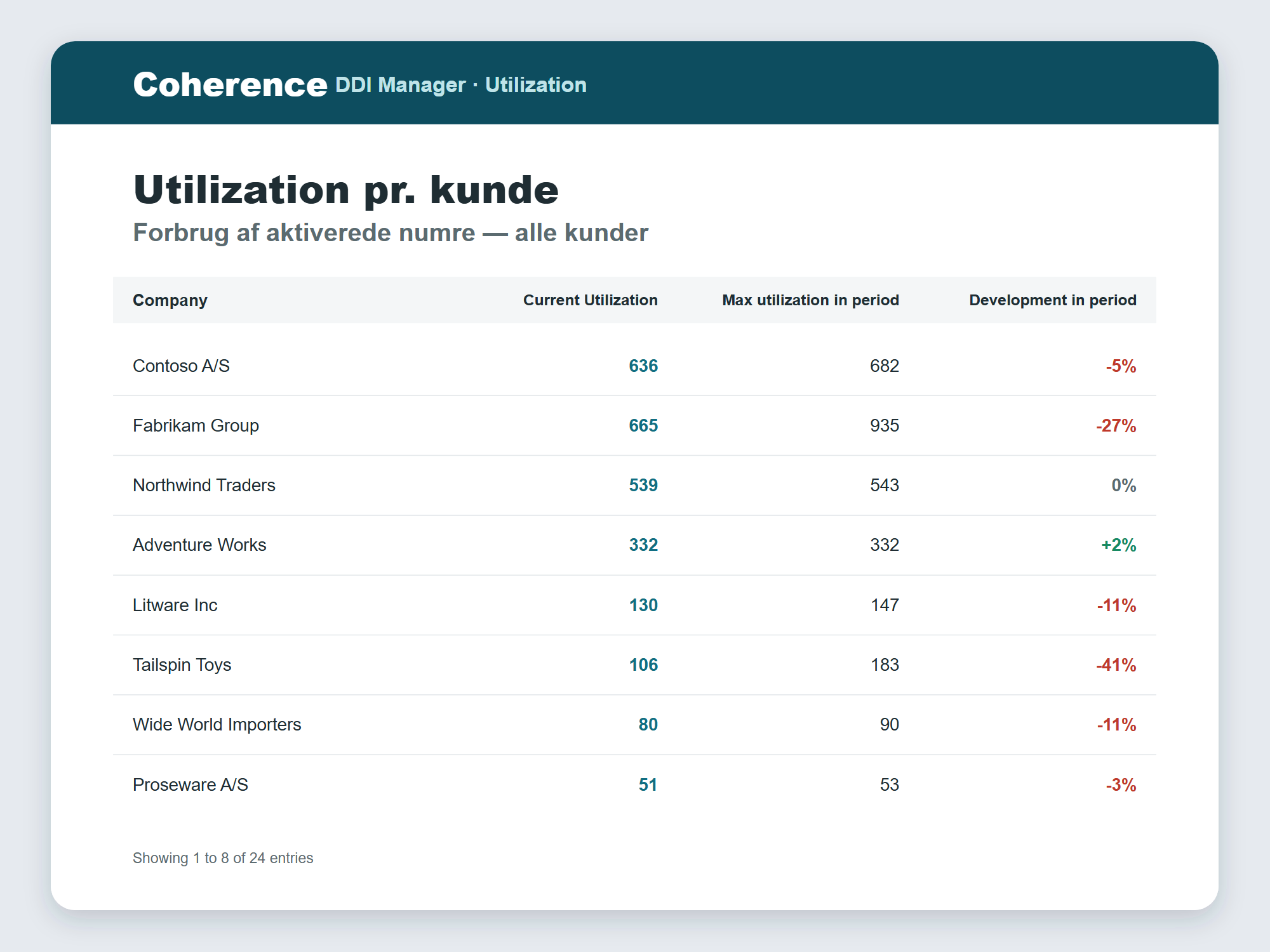Click current utilization value 106
The width and height of the screenshot is (1270, 952).
pos(643,665)
